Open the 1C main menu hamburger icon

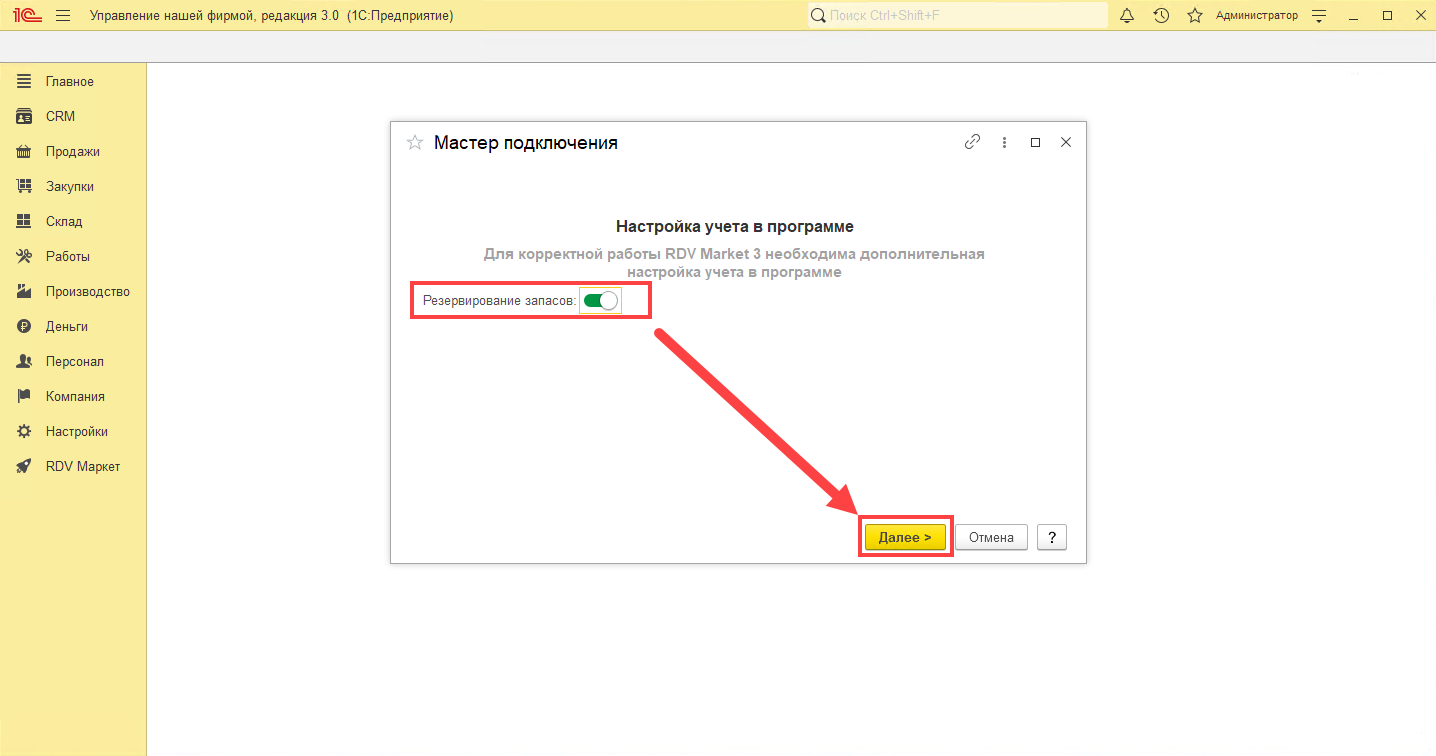point(63,16)
